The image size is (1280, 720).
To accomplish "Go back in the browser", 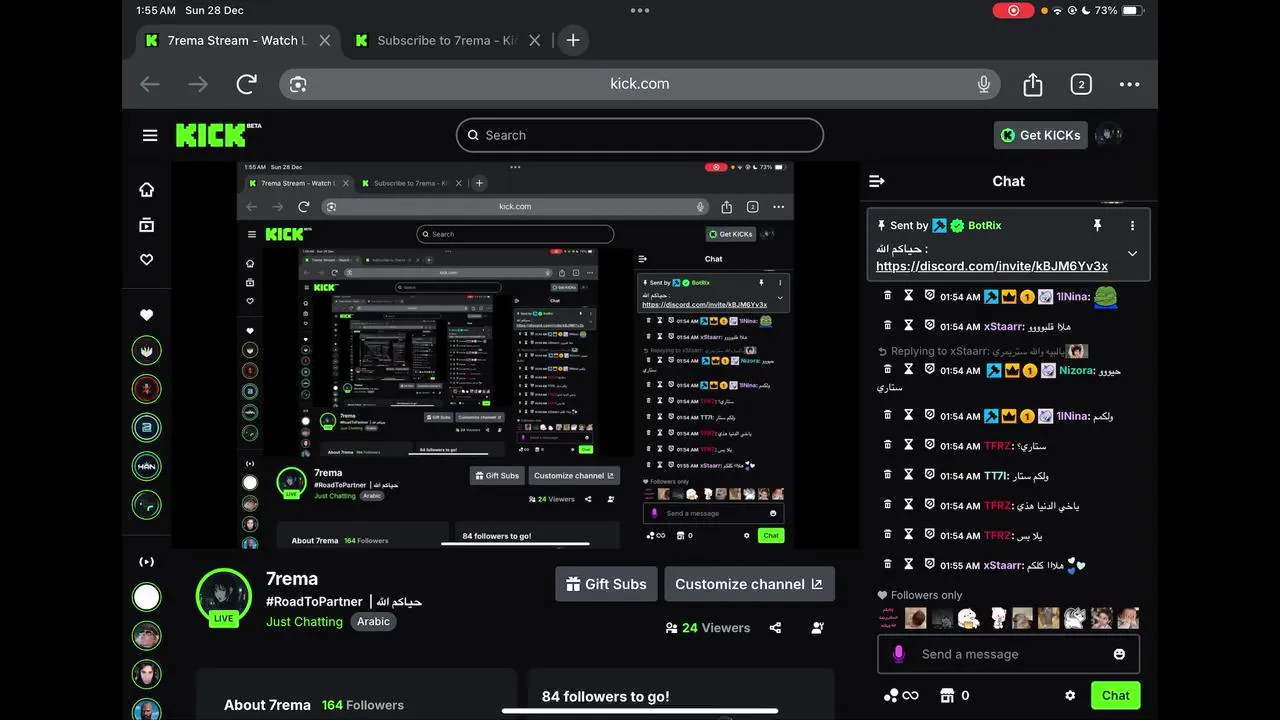I will [150, 84].
